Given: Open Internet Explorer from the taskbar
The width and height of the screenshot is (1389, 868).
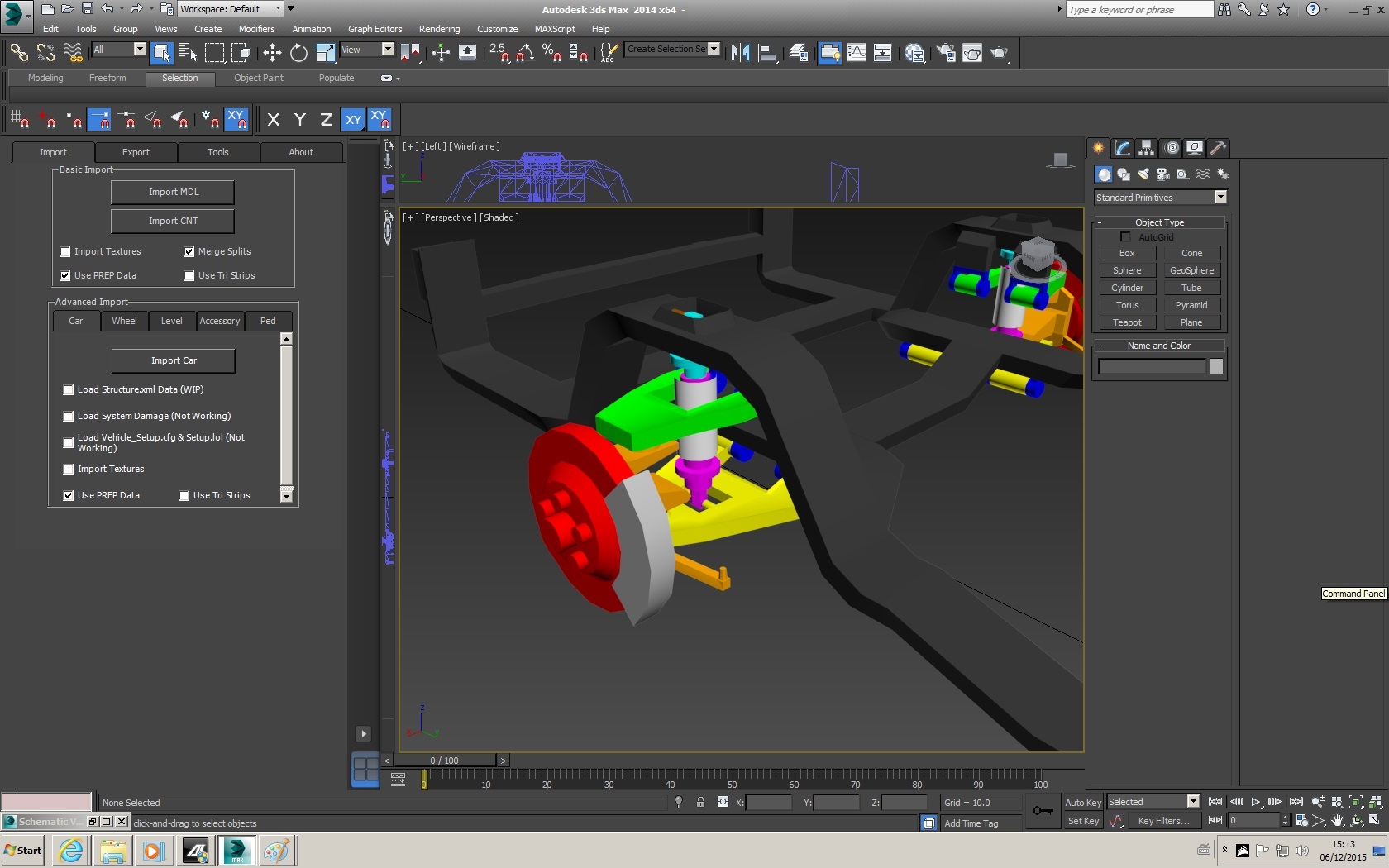Looking at the screenshot, I should pos(71,850).
